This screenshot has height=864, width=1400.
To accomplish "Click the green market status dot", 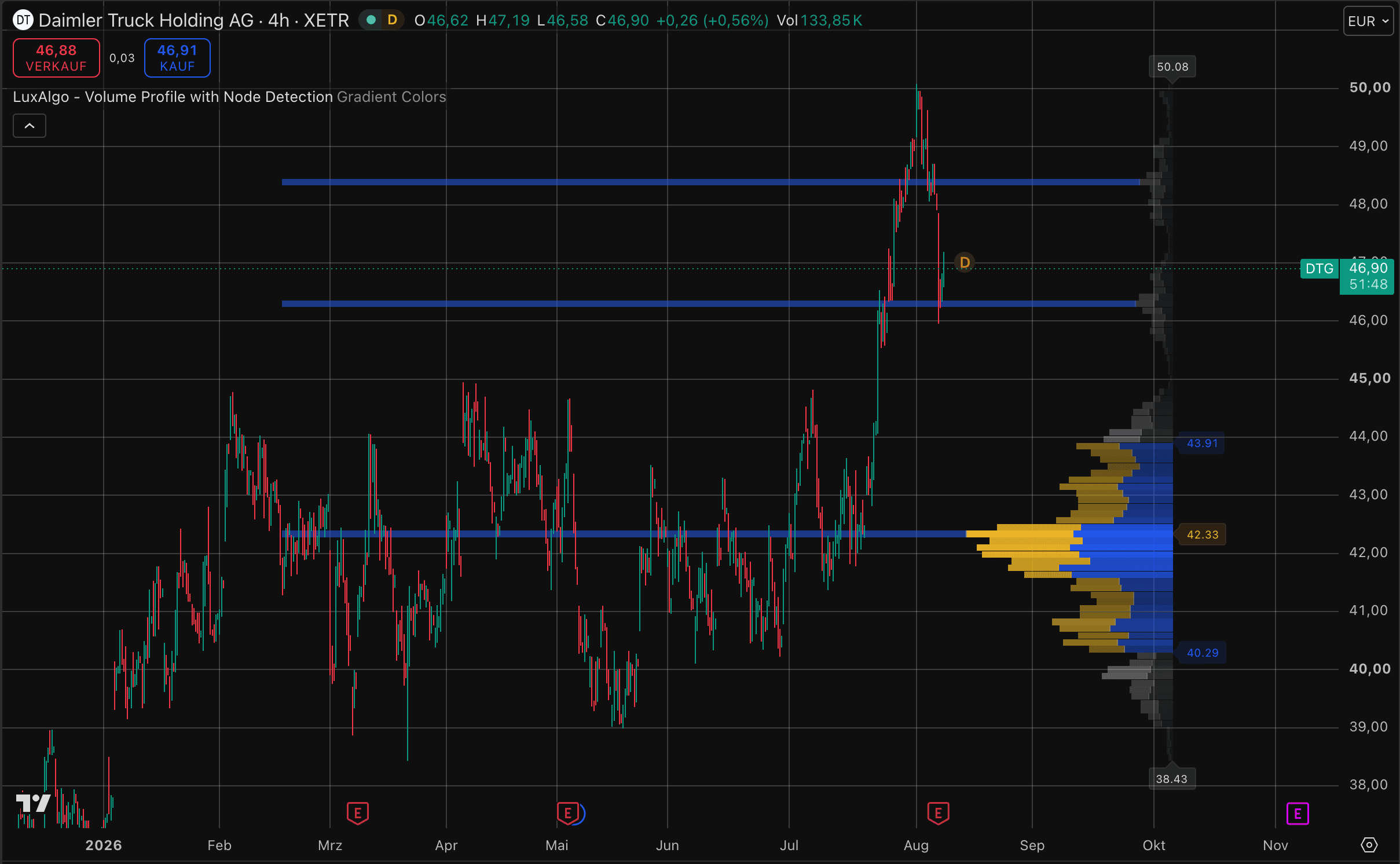I will 372,20.
